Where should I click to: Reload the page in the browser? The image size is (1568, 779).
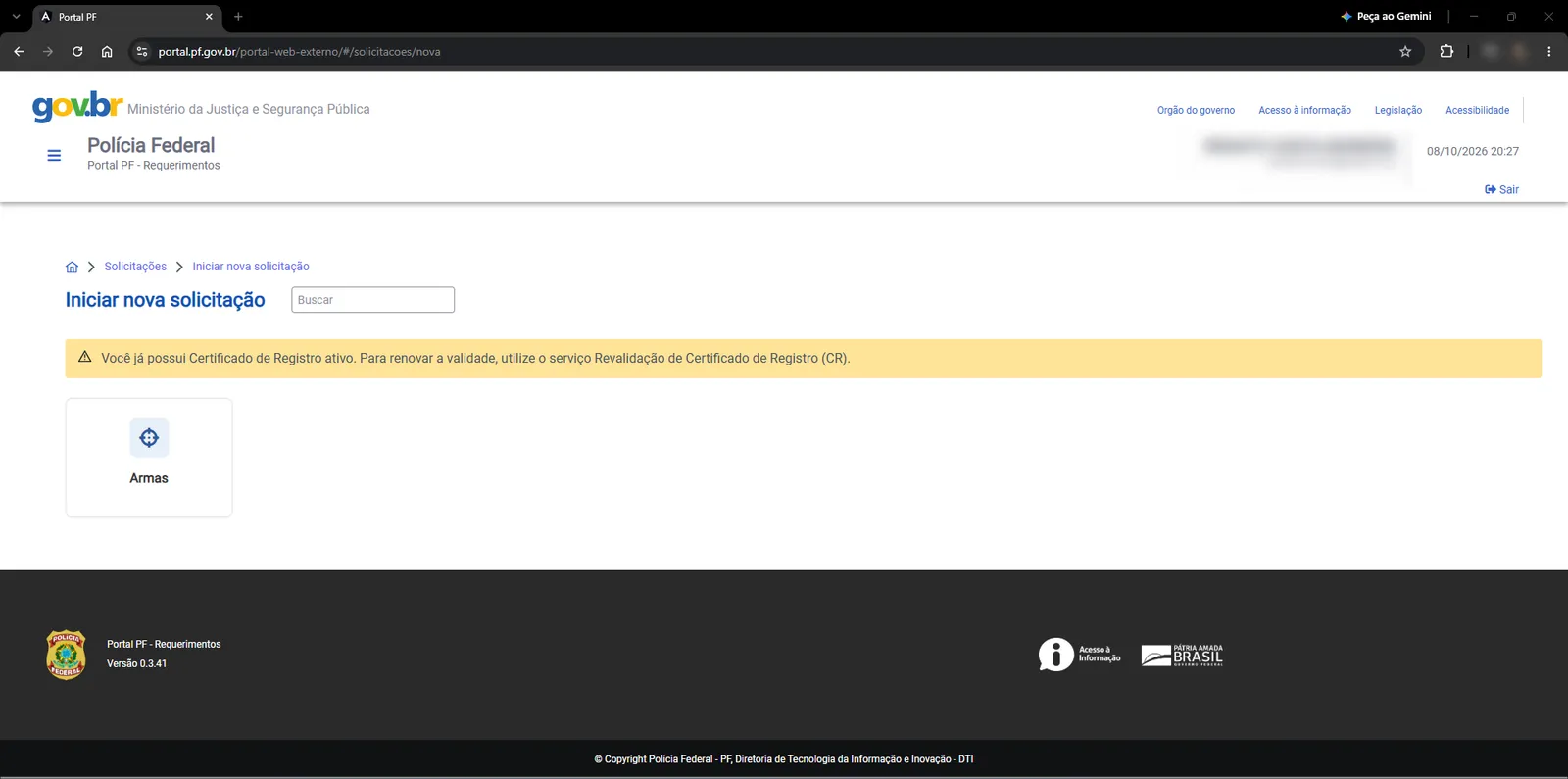click(77, 52)
